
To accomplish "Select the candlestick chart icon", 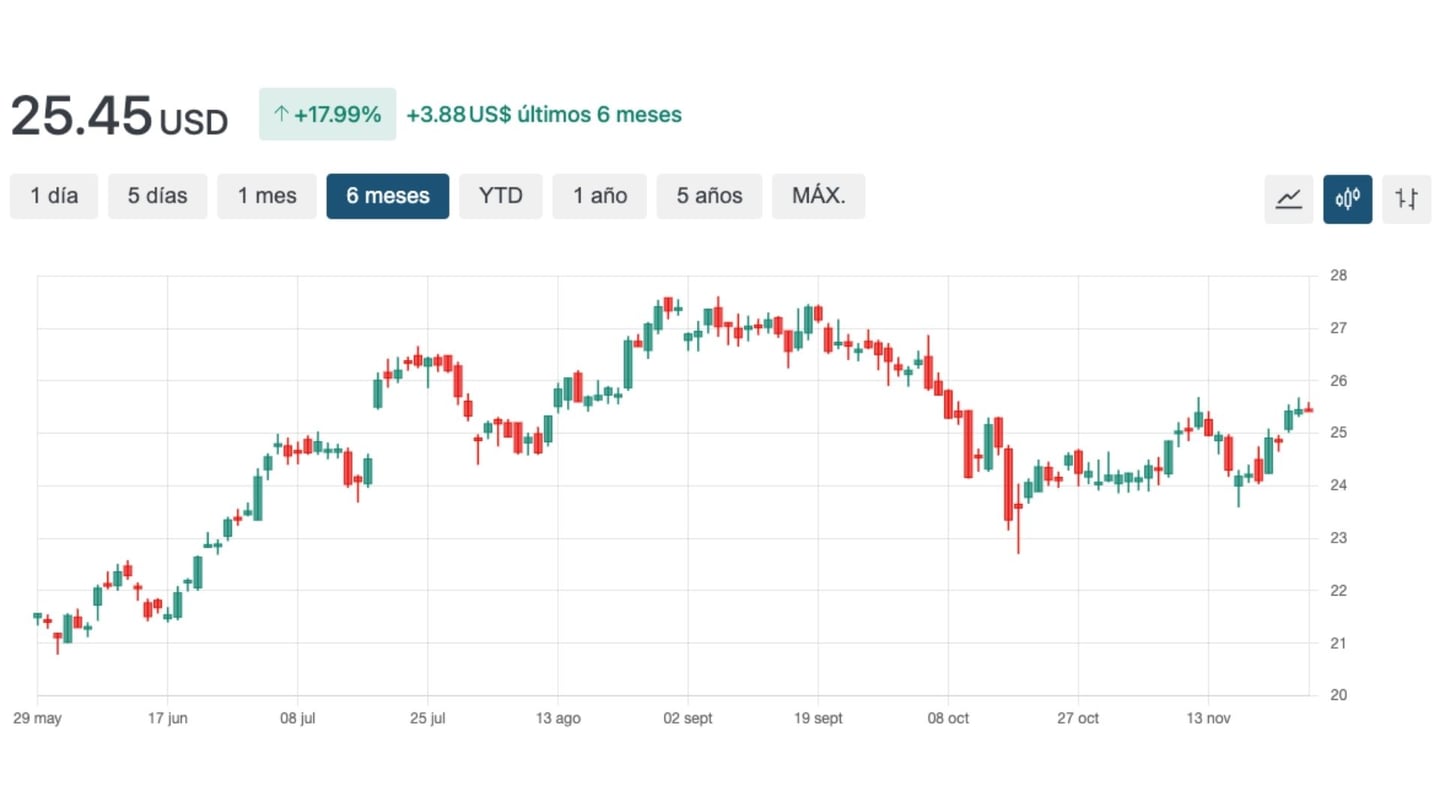I will point(1347,198).
